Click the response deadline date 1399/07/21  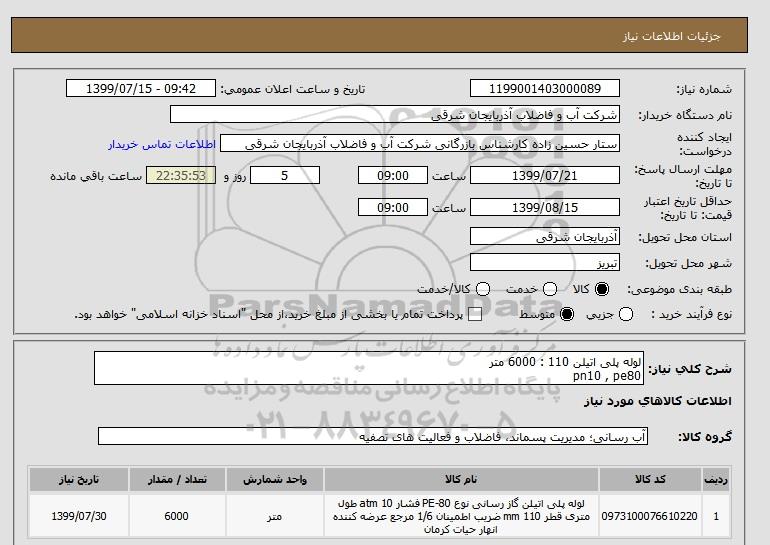tap(545, 175)
